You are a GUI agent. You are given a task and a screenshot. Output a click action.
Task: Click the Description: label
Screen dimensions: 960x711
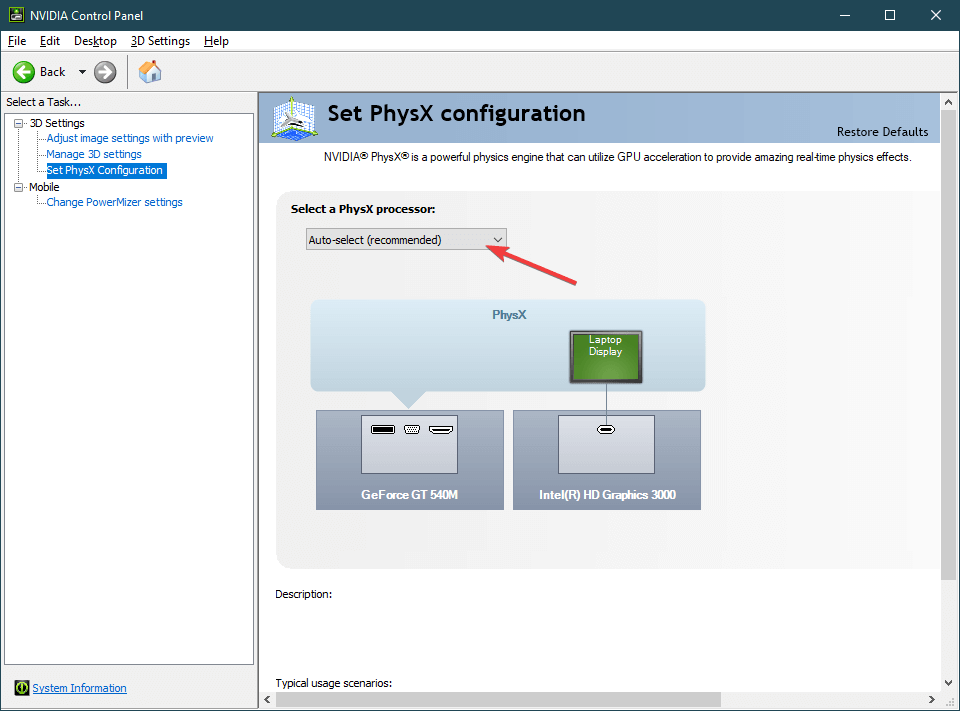pos(304,594)
